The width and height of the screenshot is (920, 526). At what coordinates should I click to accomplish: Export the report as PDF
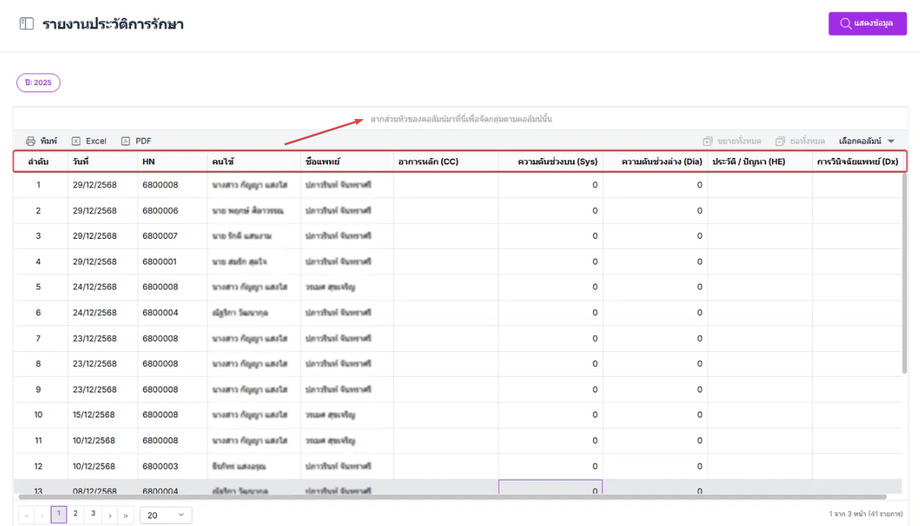(126, 142)
